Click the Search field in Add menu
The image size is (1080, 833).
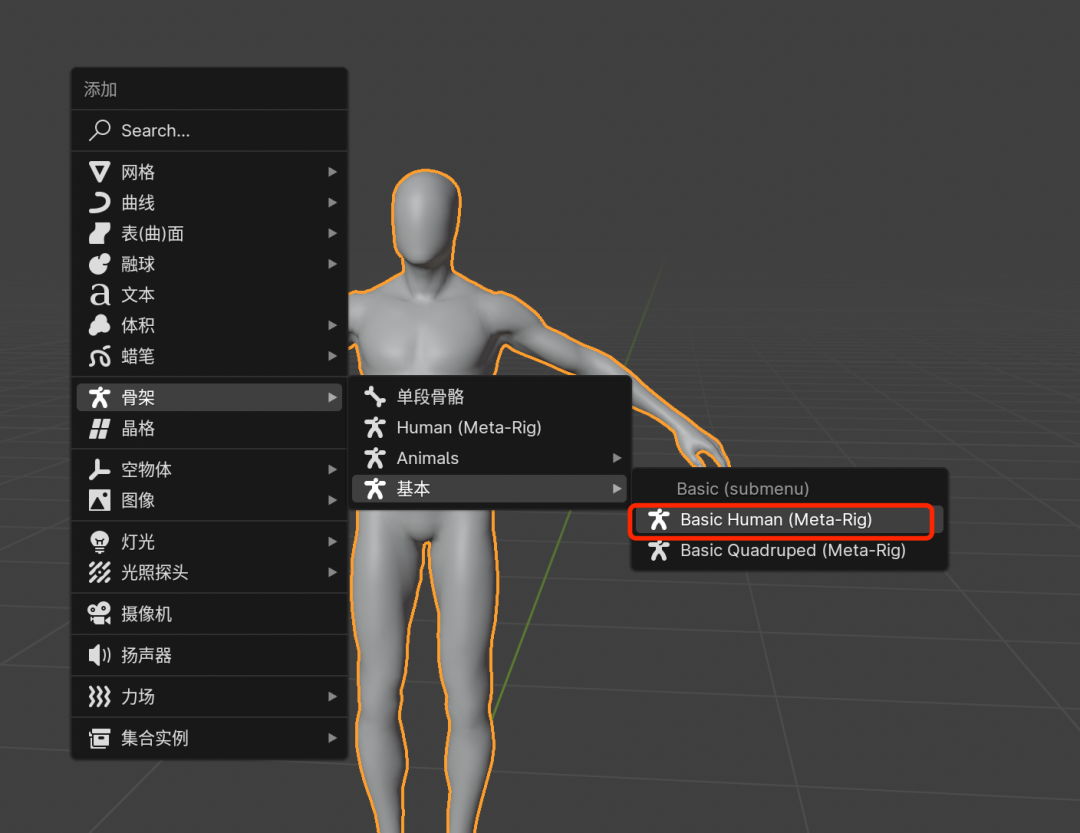[209, 130]
